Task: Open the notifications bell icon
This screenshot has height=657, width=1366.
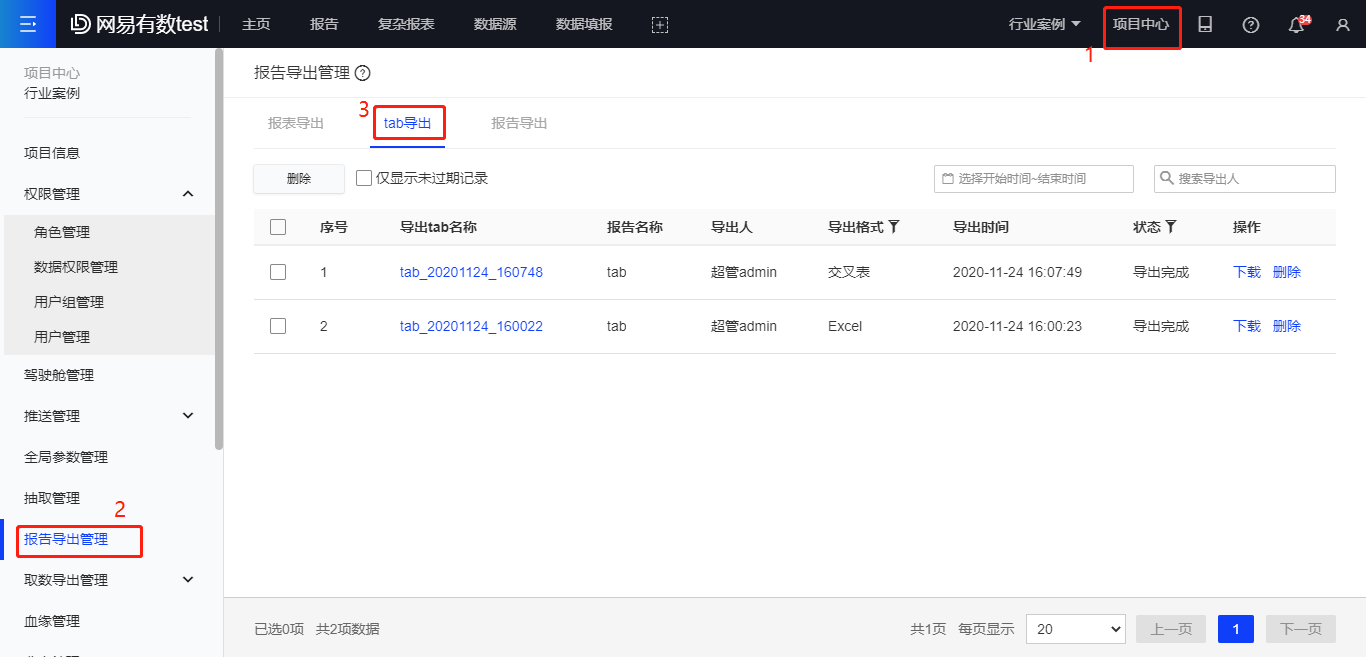Action: click(1296, 25)
